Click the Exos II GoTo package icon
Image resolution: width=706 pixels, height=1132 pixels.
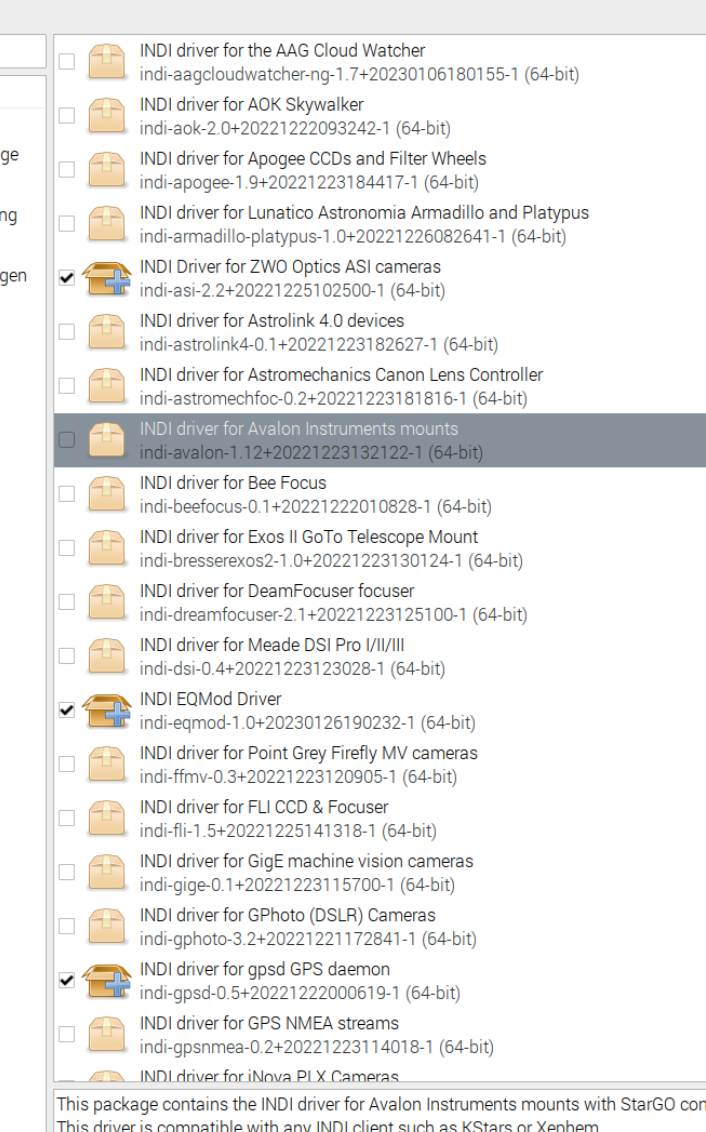tap(107, 548)
